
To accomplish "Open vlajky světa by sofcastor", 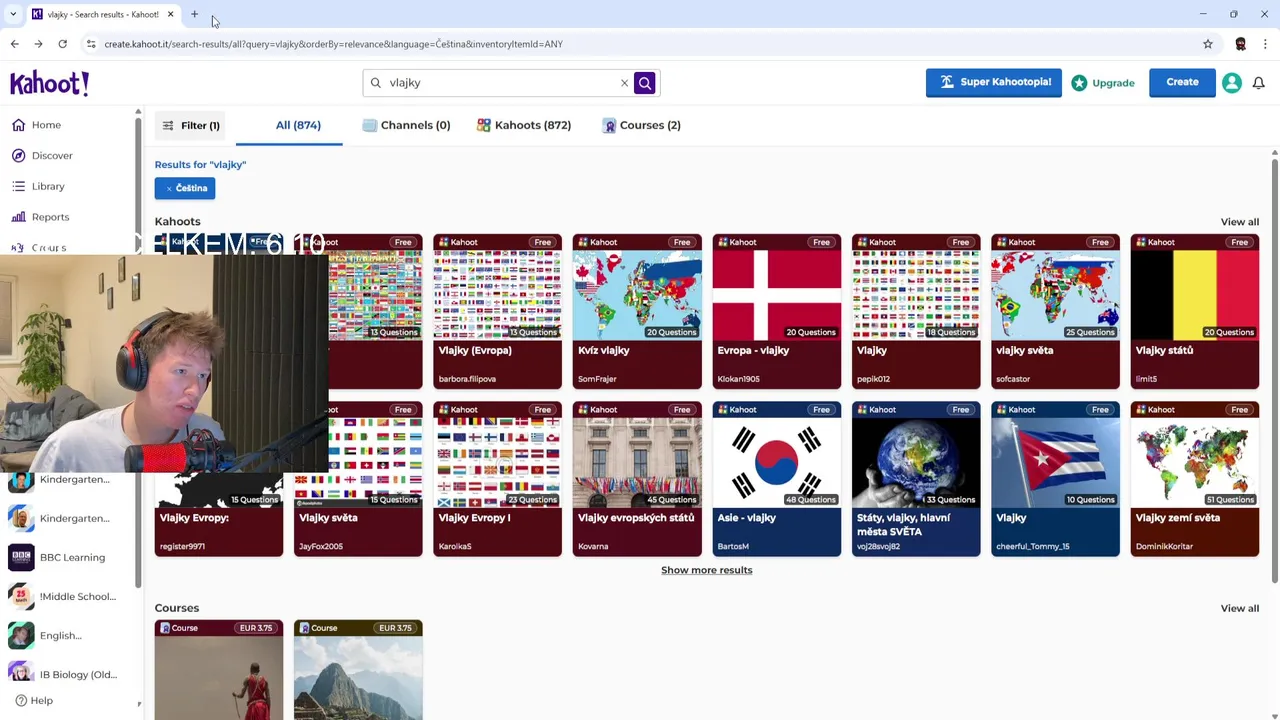I will [x=1055, y=311].
